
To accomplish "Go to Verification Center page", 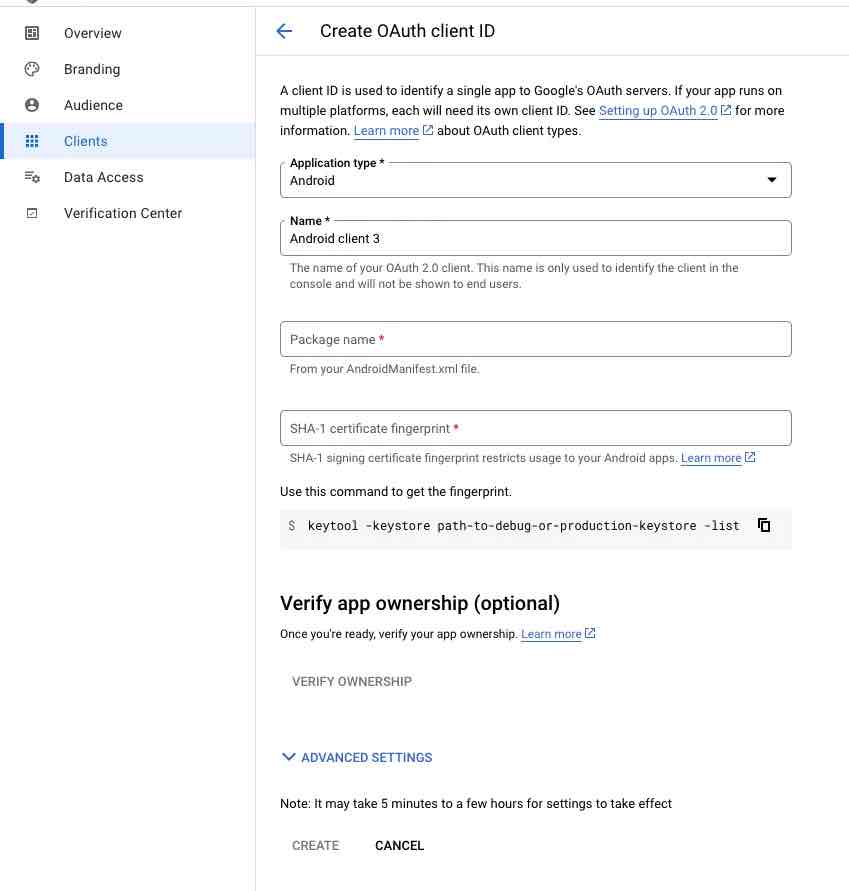I will point(123,213).
